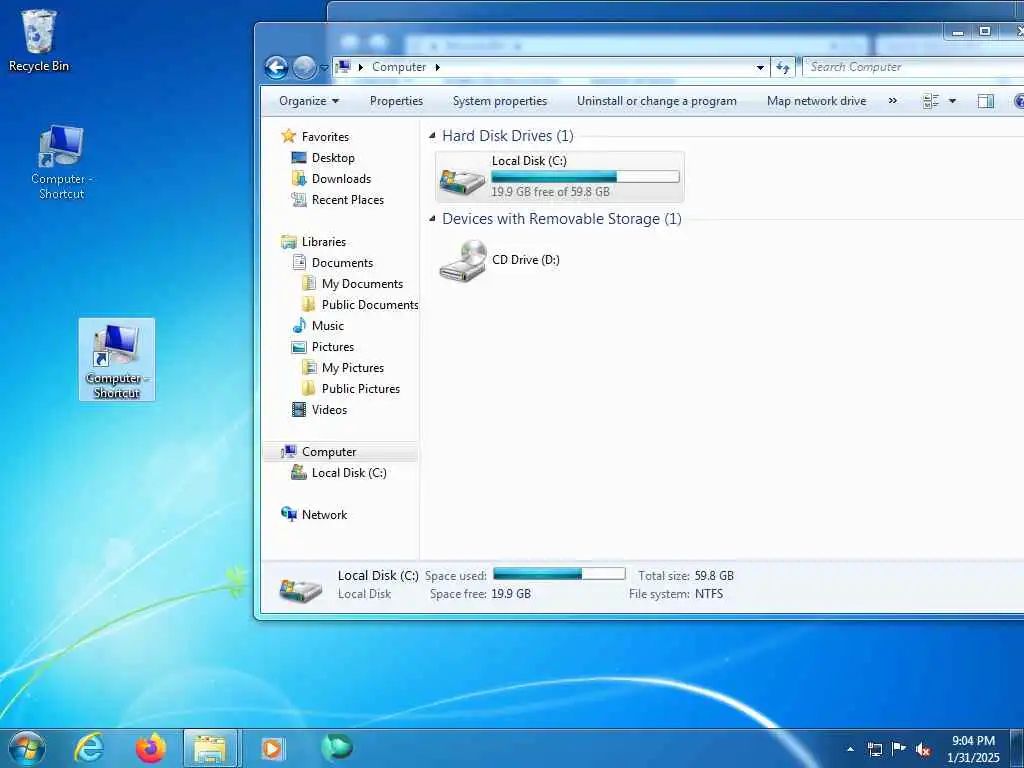Select the Local Disk (C:) drive tile
The height and width of the screenshot is (768, 1024).
coord(560,177)
